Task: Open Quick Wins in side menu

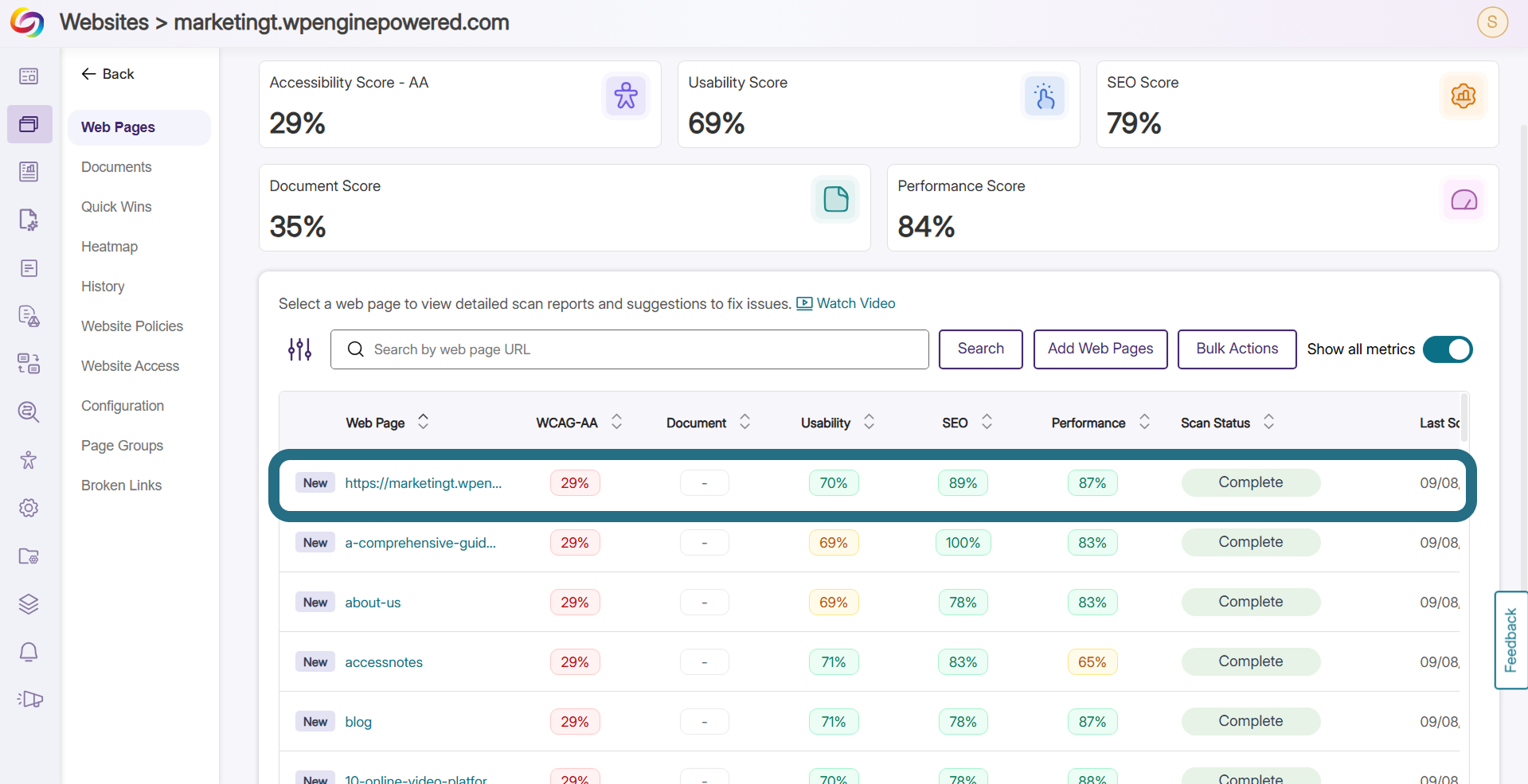Action: pyautogui.click(x=116, y=207)
